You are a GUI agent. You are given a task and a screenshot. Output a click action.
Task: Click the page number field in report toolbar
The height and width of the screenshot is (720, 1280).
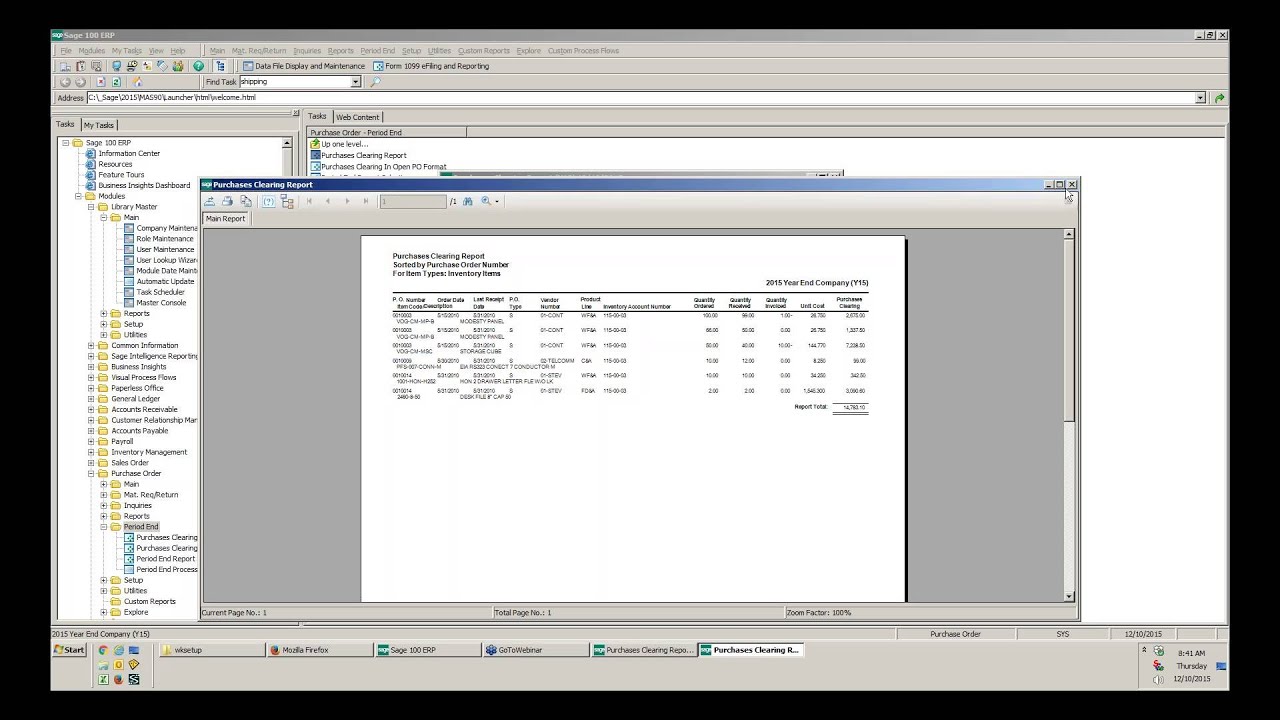[x=412, y=201]
